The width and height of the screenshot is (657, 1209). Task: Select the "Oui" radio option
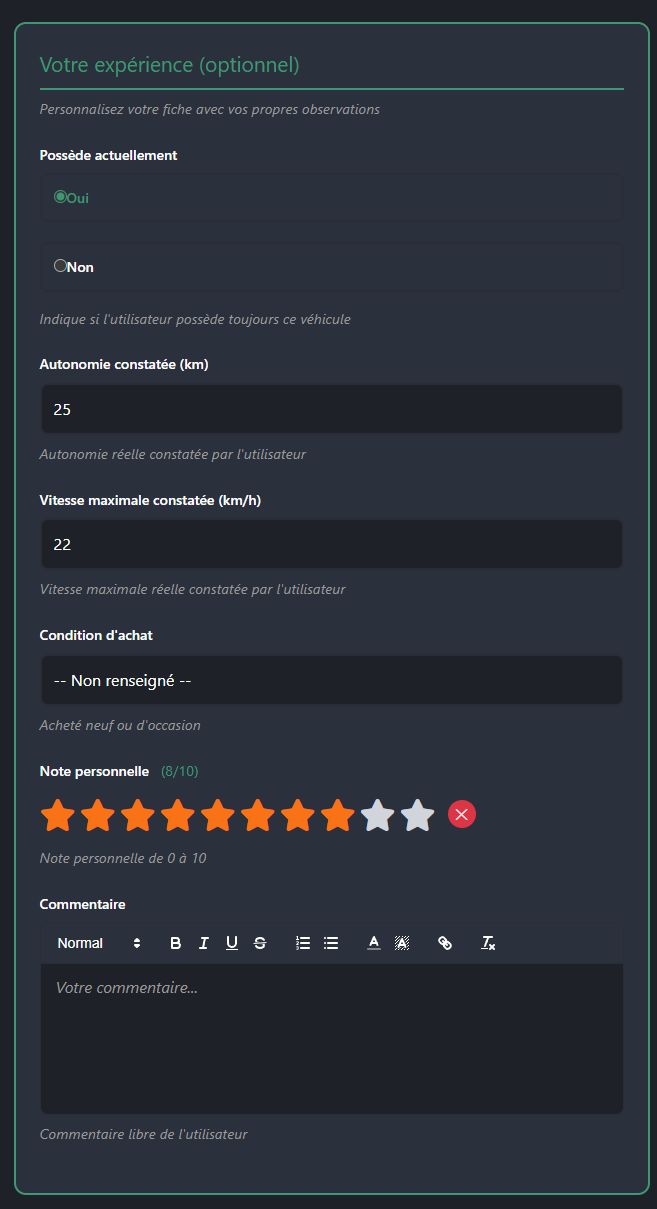(x=60, y=197)
